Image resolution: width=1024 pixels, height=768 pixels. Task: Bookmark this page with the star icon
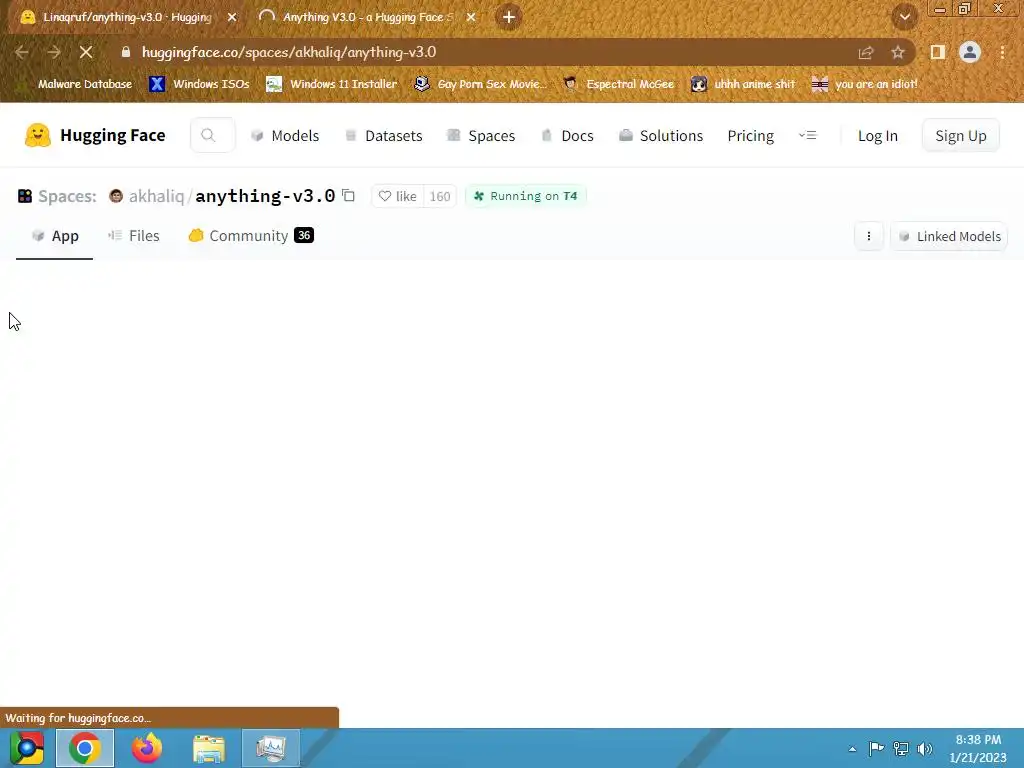(x=898, y=52)
